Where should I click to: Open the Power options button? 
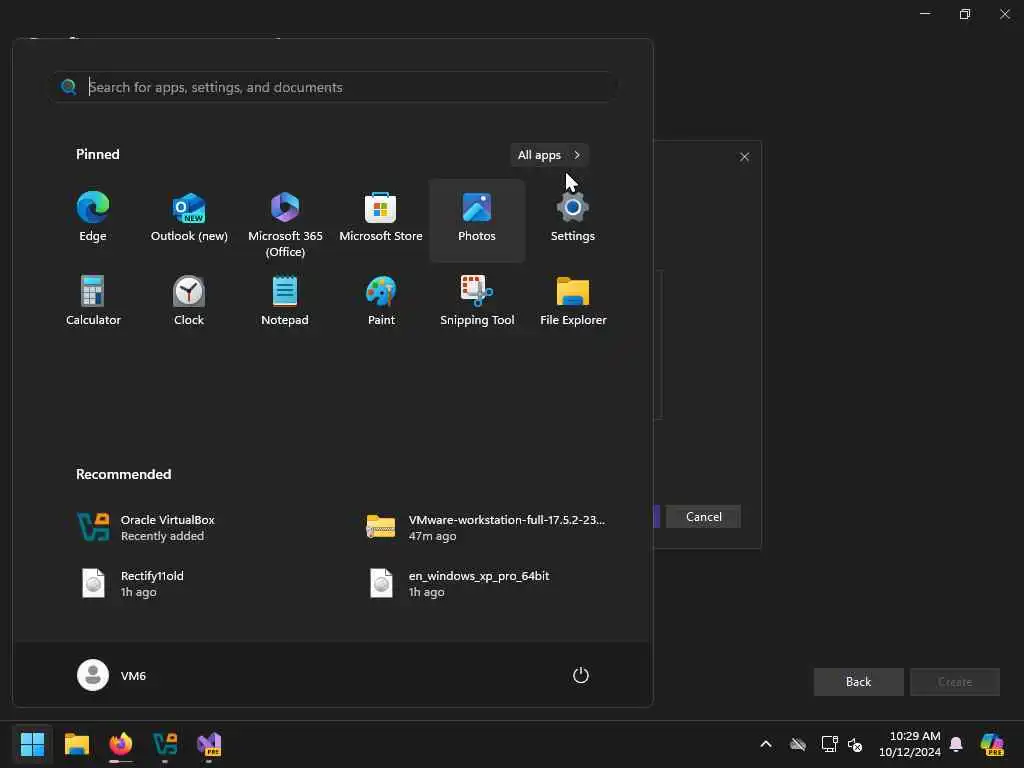coord(581,675)
